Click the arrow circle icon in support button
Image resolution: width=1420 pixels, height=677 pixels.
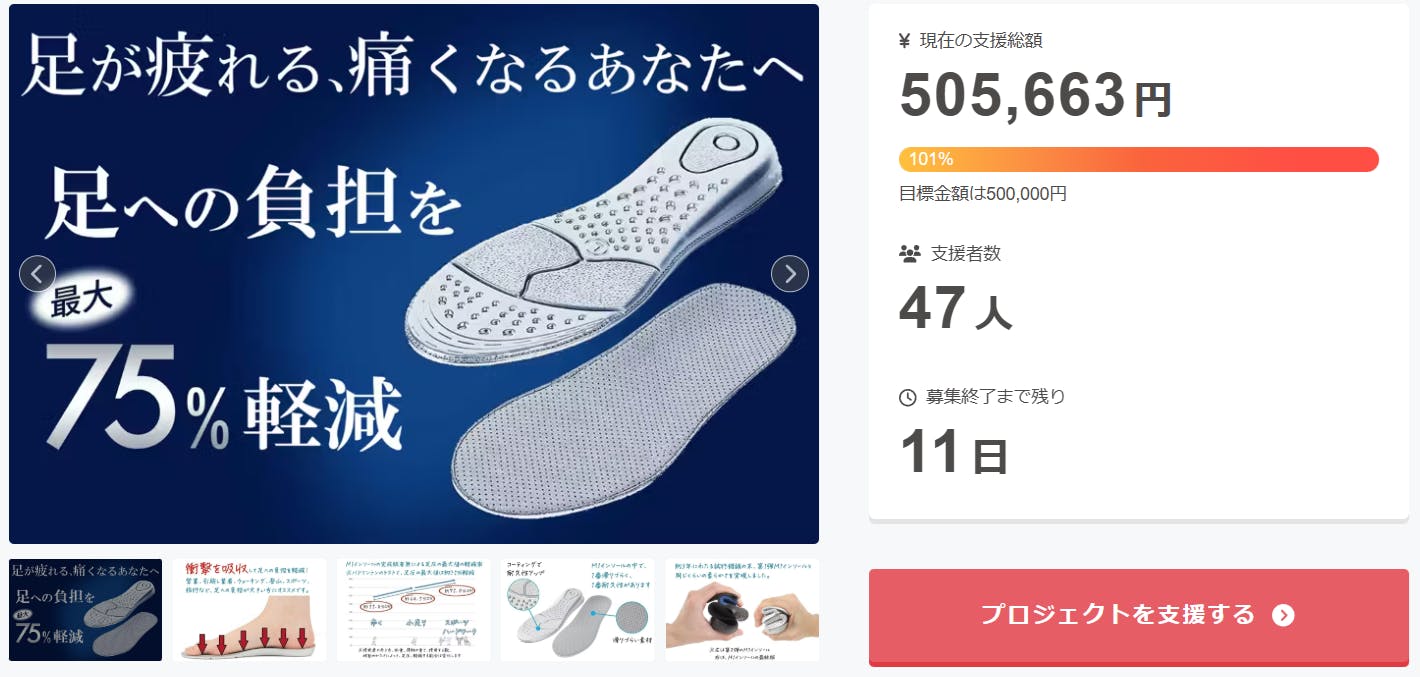[x=1283, y=615]
